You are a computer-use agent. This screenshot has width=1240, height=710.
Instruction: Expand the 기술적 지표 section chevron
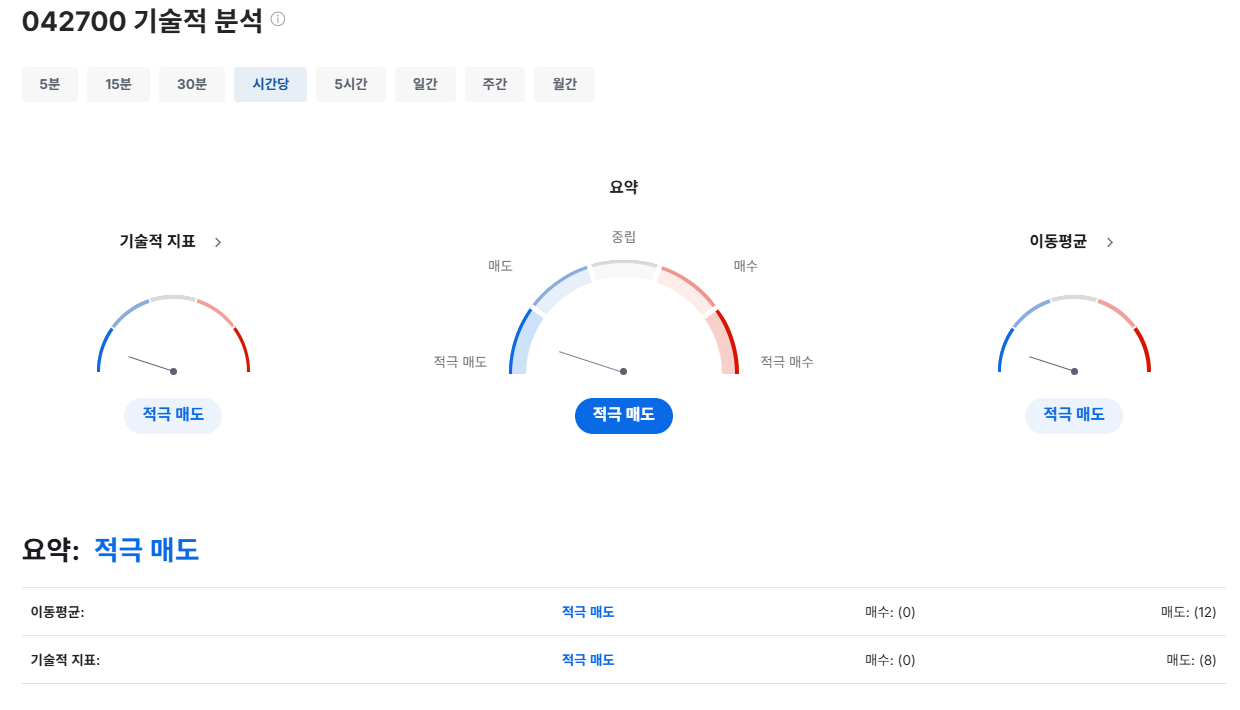point(218,241)
